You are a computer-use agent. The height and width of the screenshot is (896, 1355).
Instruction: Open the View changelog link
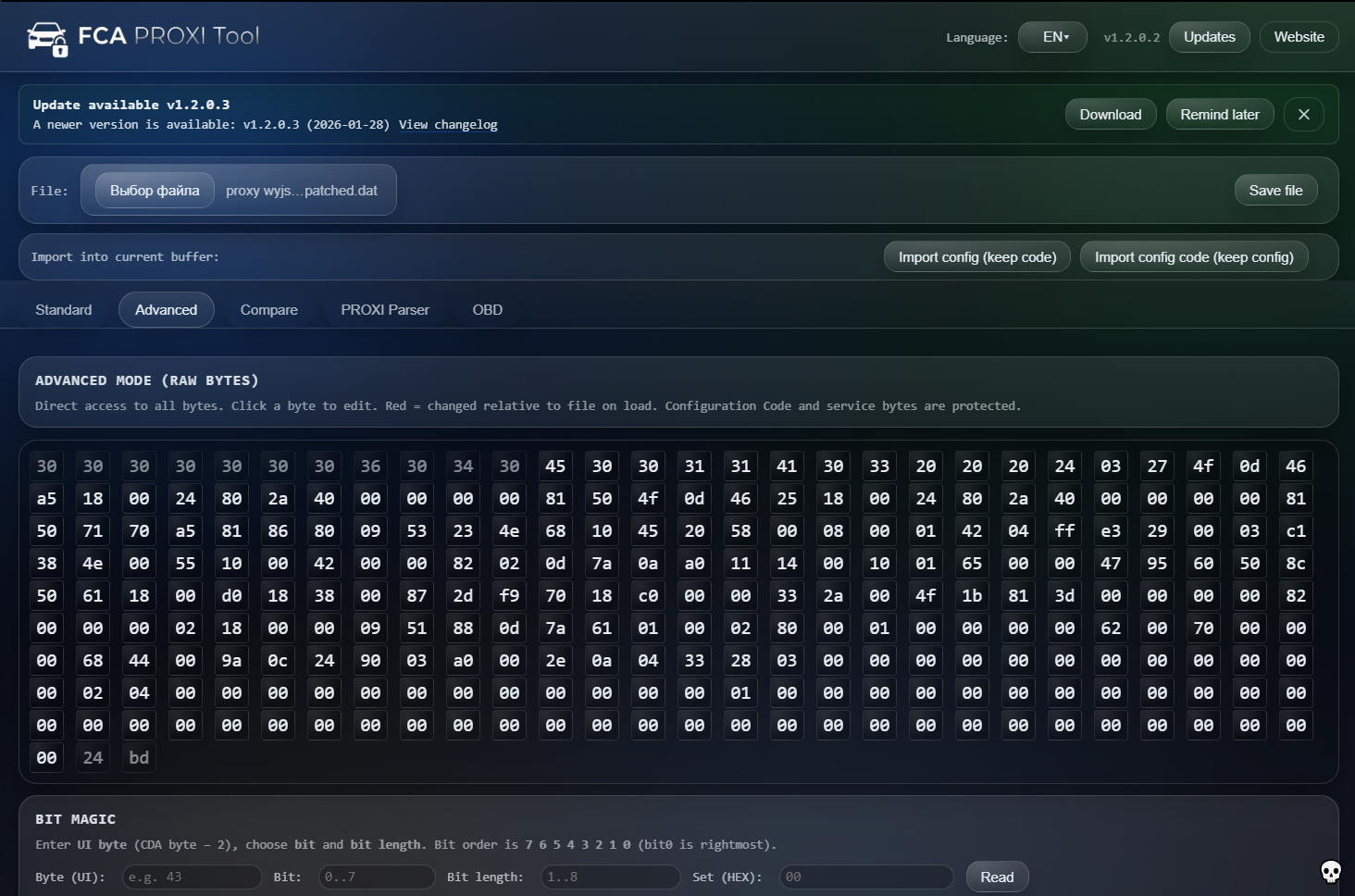coord(448,124)
